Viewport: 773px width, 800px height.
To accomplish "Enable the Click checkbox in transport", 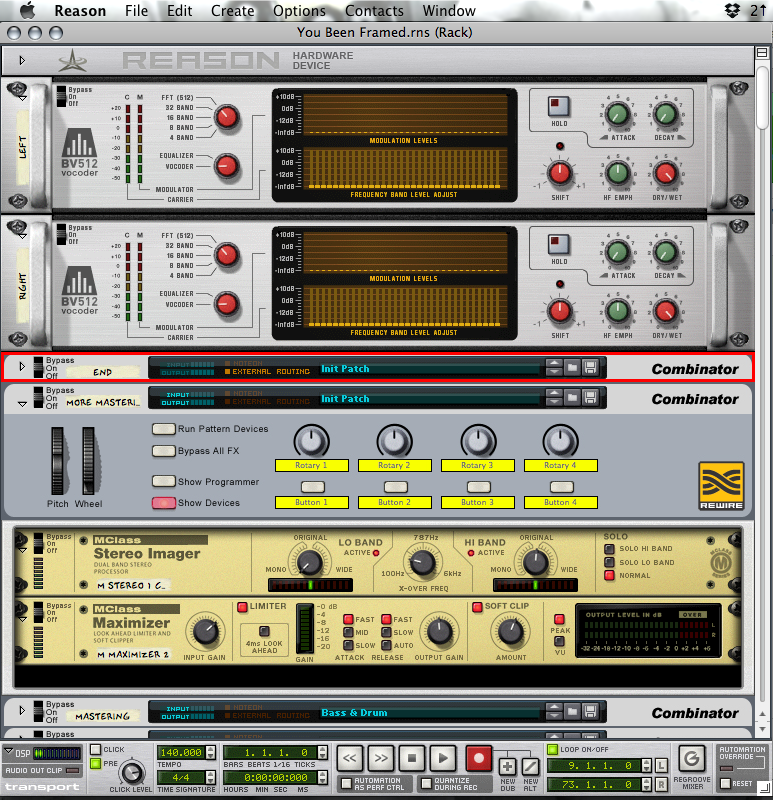I will tap(95, 749).
